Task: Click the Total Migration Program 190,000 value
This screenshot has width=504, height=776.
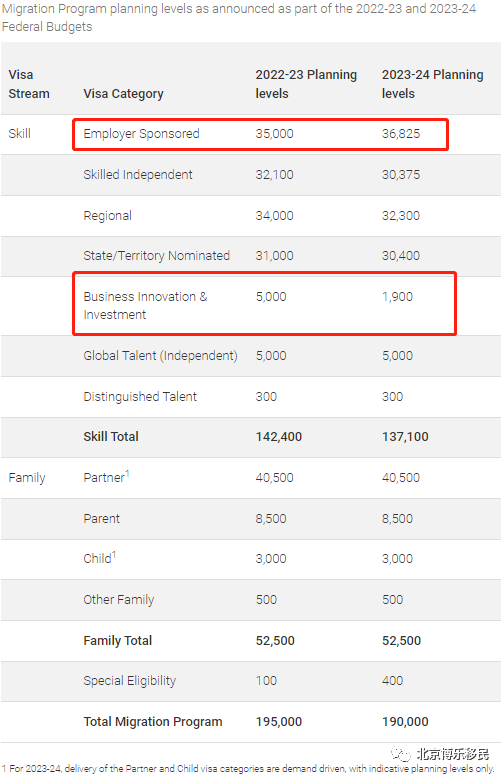Action: click(x=405, y=722)
